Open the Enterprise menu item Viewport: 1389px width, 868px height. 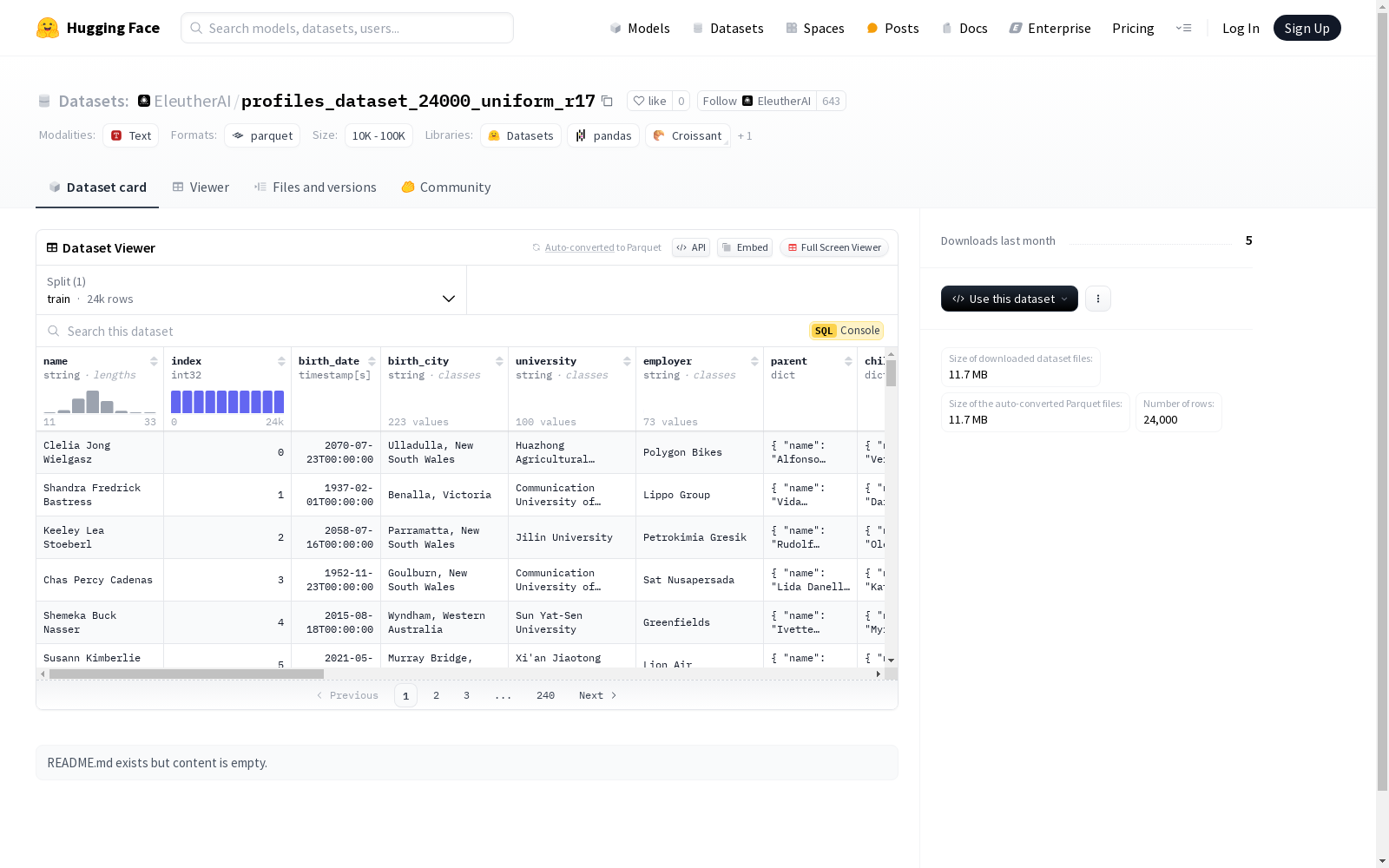(1050, 28)
